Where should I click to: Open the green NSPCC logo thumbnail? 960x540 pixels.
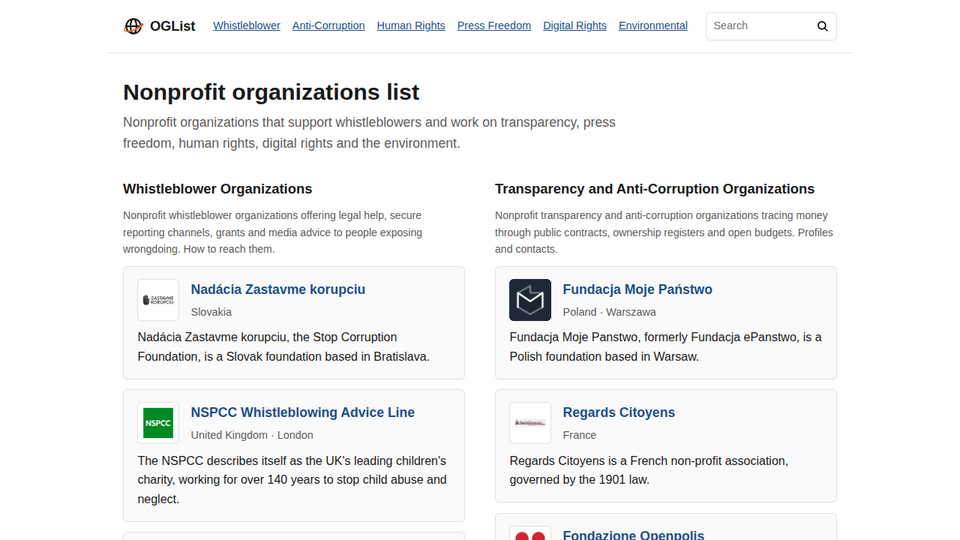(158, 423)
